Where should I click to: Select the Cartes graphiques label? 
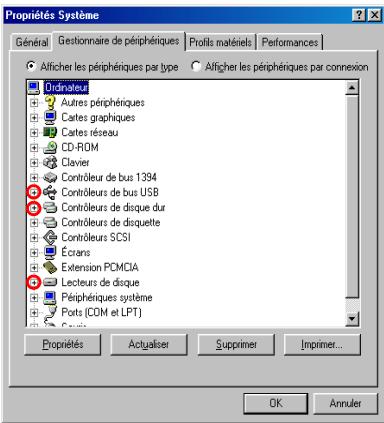pos(98,117)
